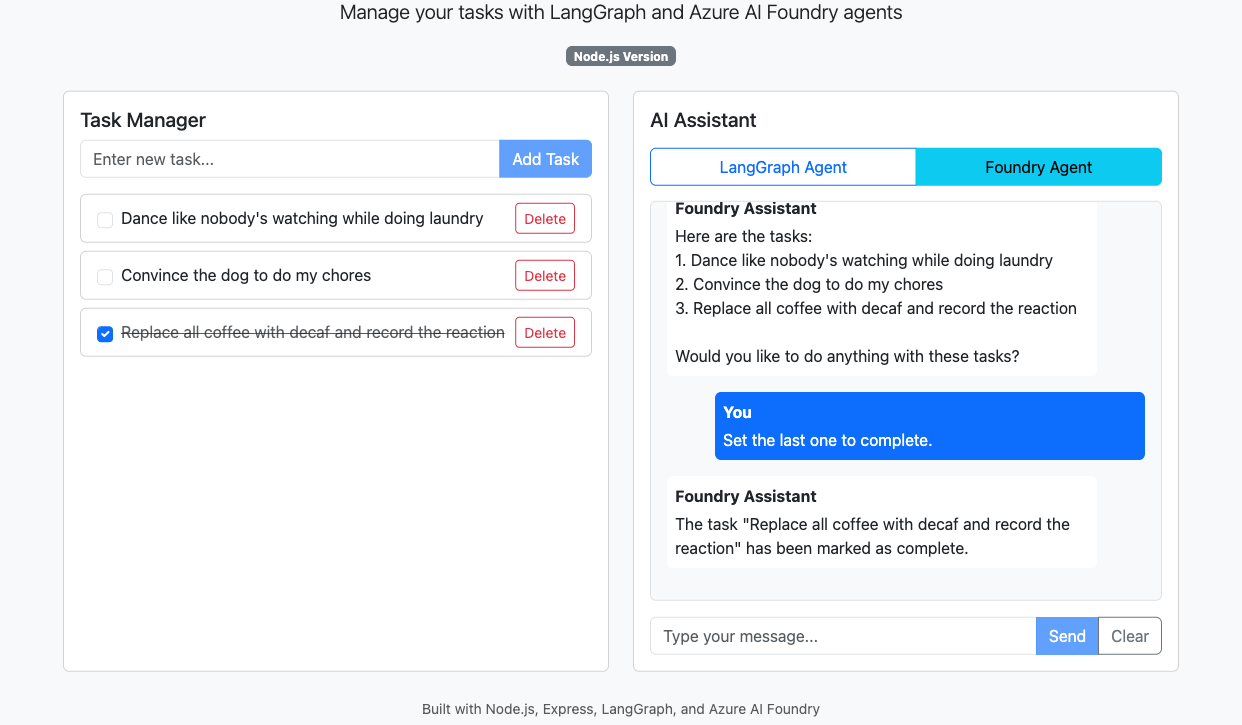Click the footer text about Azure AI Foundry
This screenshot has height=725, width=1242.
coord(621,708)
